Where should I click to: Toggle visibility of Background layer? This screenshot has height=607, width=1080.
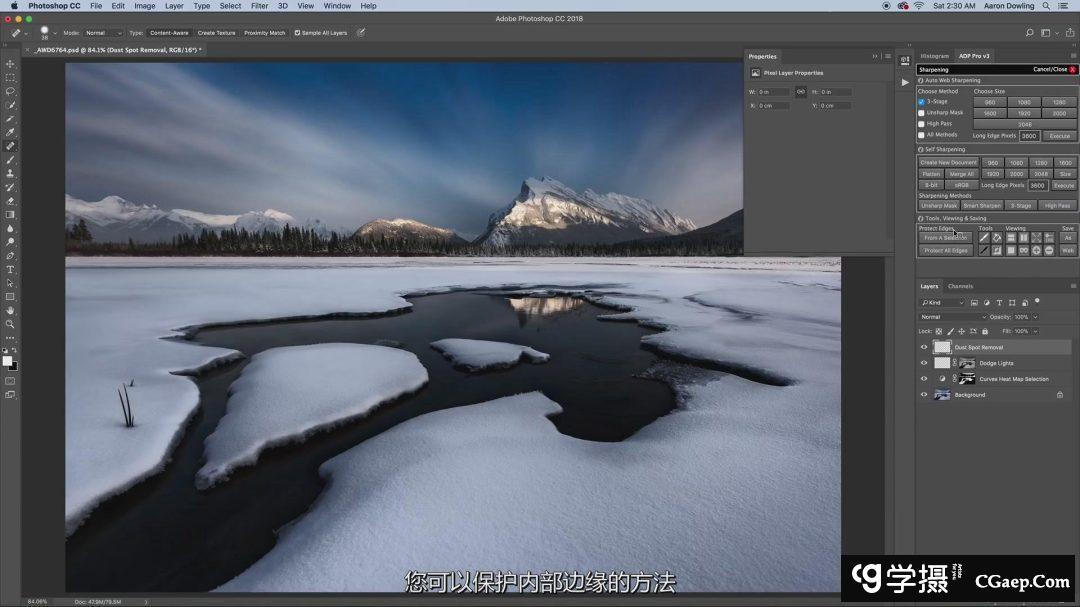924,395
